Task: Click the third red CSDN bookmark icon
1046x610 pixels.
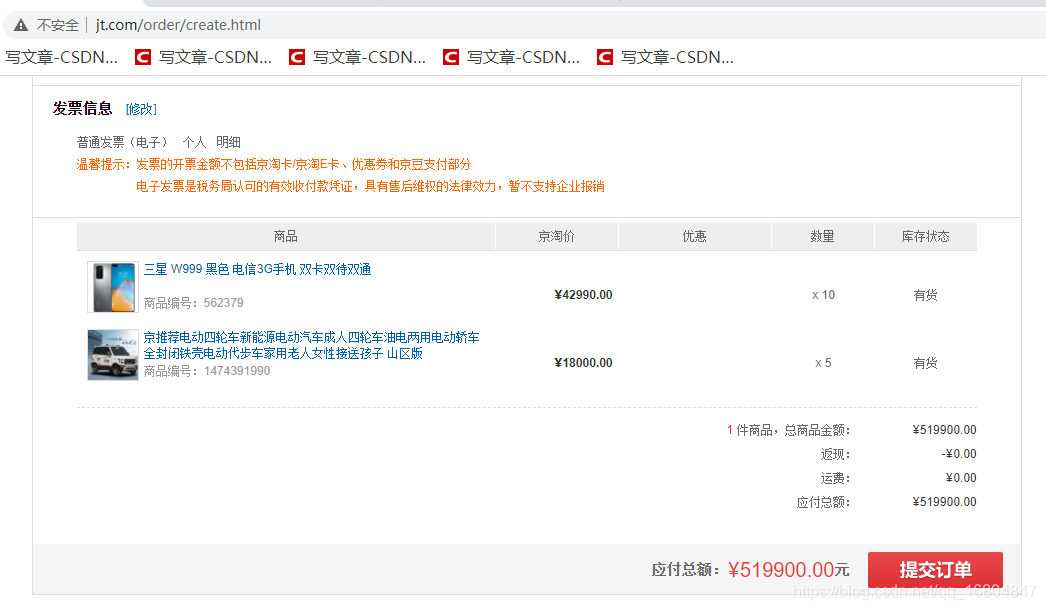Action: 451,57
